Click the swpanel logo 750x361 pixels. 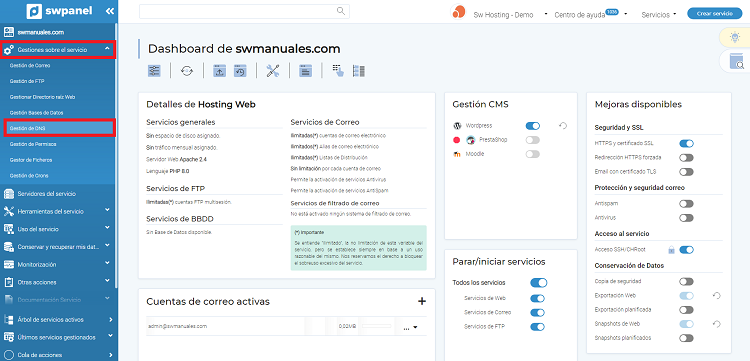59,11
